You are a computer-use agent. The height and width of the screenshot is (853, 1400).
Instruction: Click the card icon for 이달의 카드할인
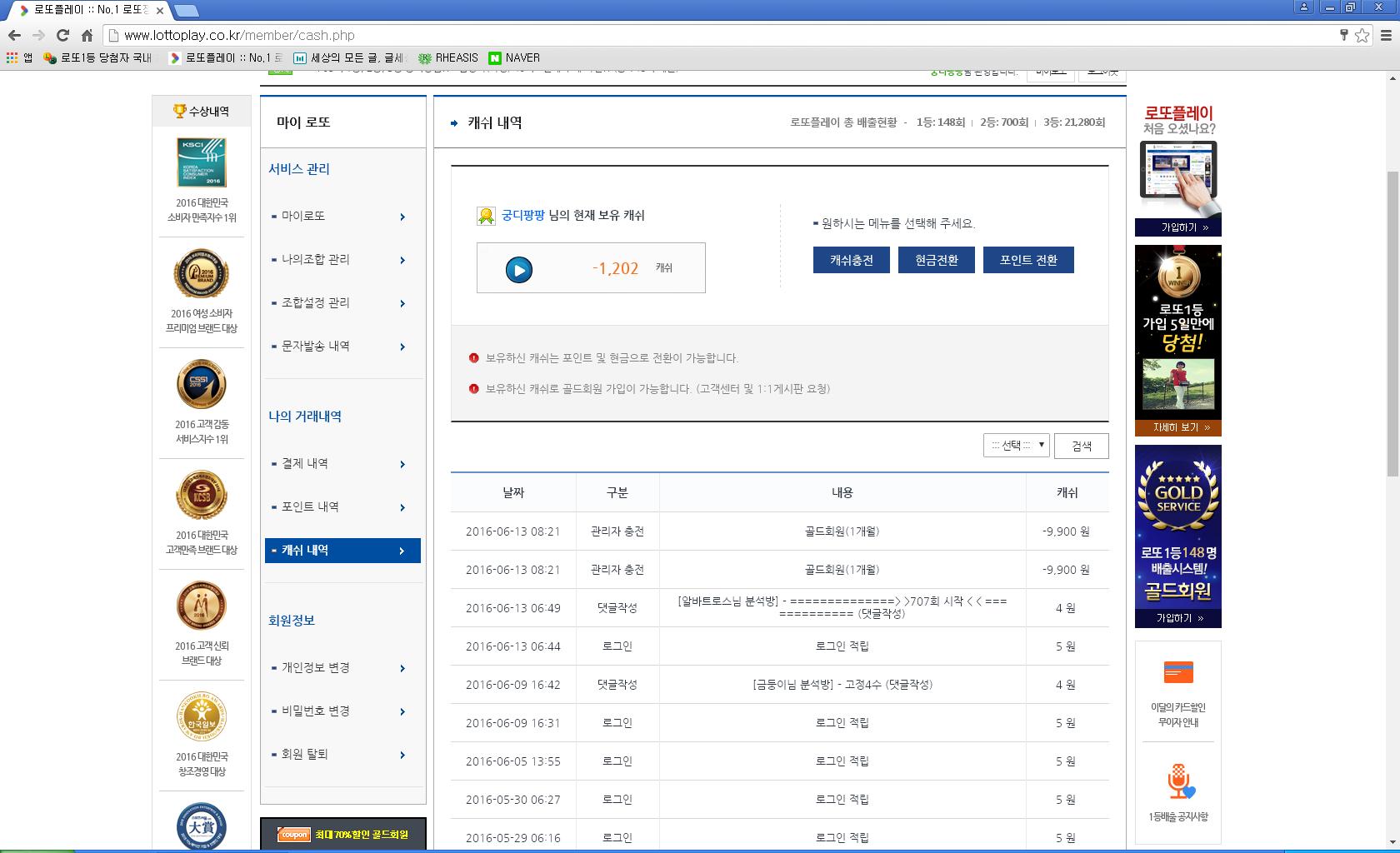[1177, 672]
